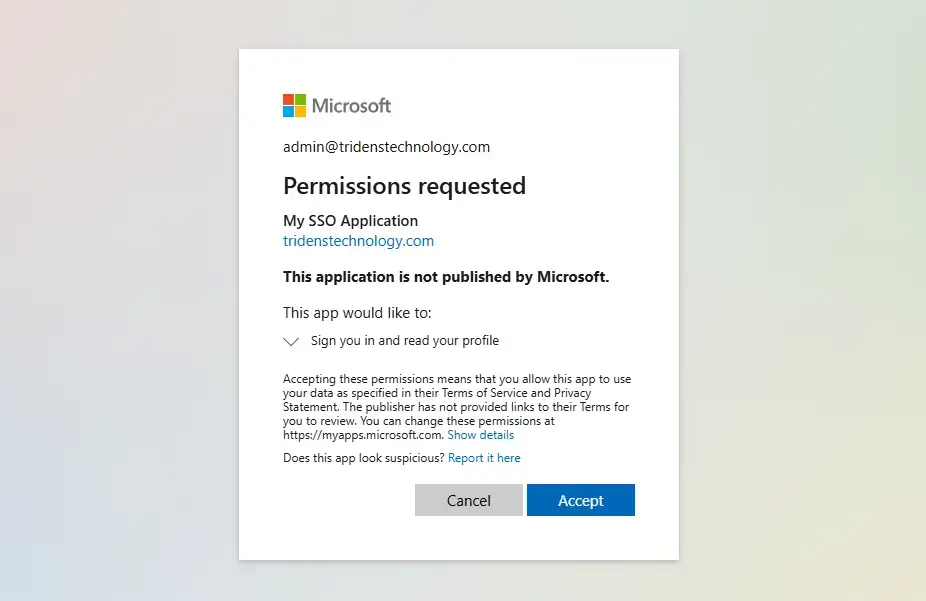This screenshot has width=926, height=601.
Task: Click the "not published by Microsoft" warning
Action: tap(446, 277)
